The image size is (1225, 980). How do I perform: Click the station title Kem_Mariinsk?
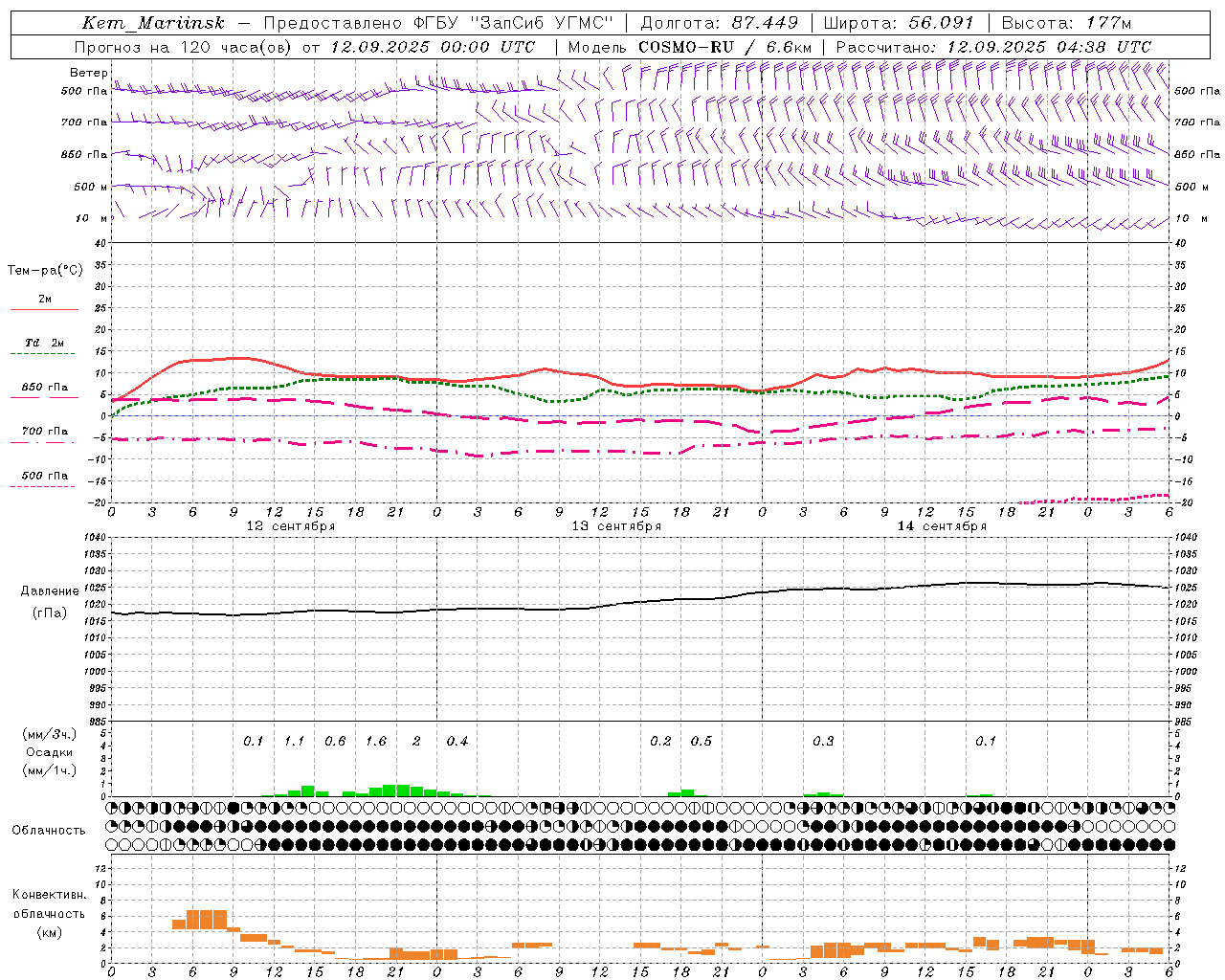(x=153, y=23)
